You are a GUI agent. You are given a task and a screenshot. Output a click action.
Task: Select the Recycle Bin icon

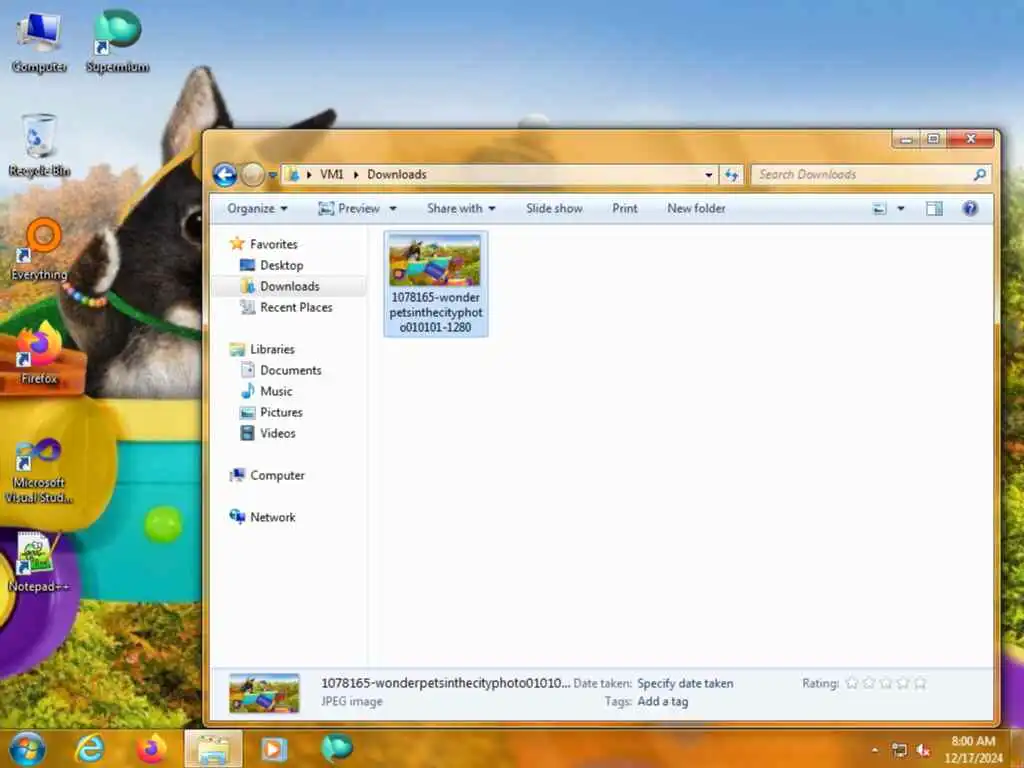[39, 146]
